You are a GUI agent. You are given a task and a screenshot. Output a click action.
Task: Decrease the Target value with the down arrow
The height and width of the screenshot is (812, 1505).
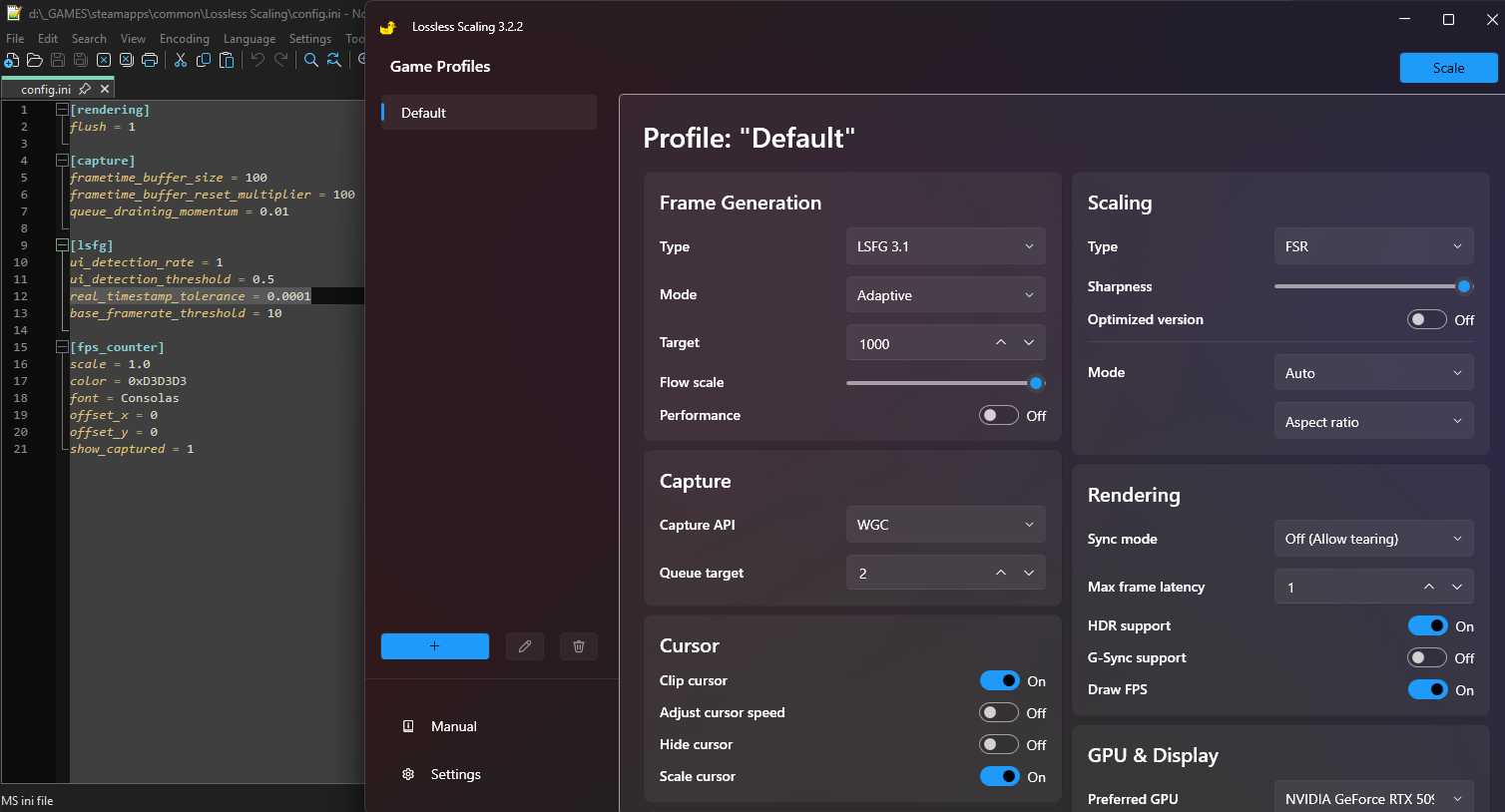[x=1029, y=343]
